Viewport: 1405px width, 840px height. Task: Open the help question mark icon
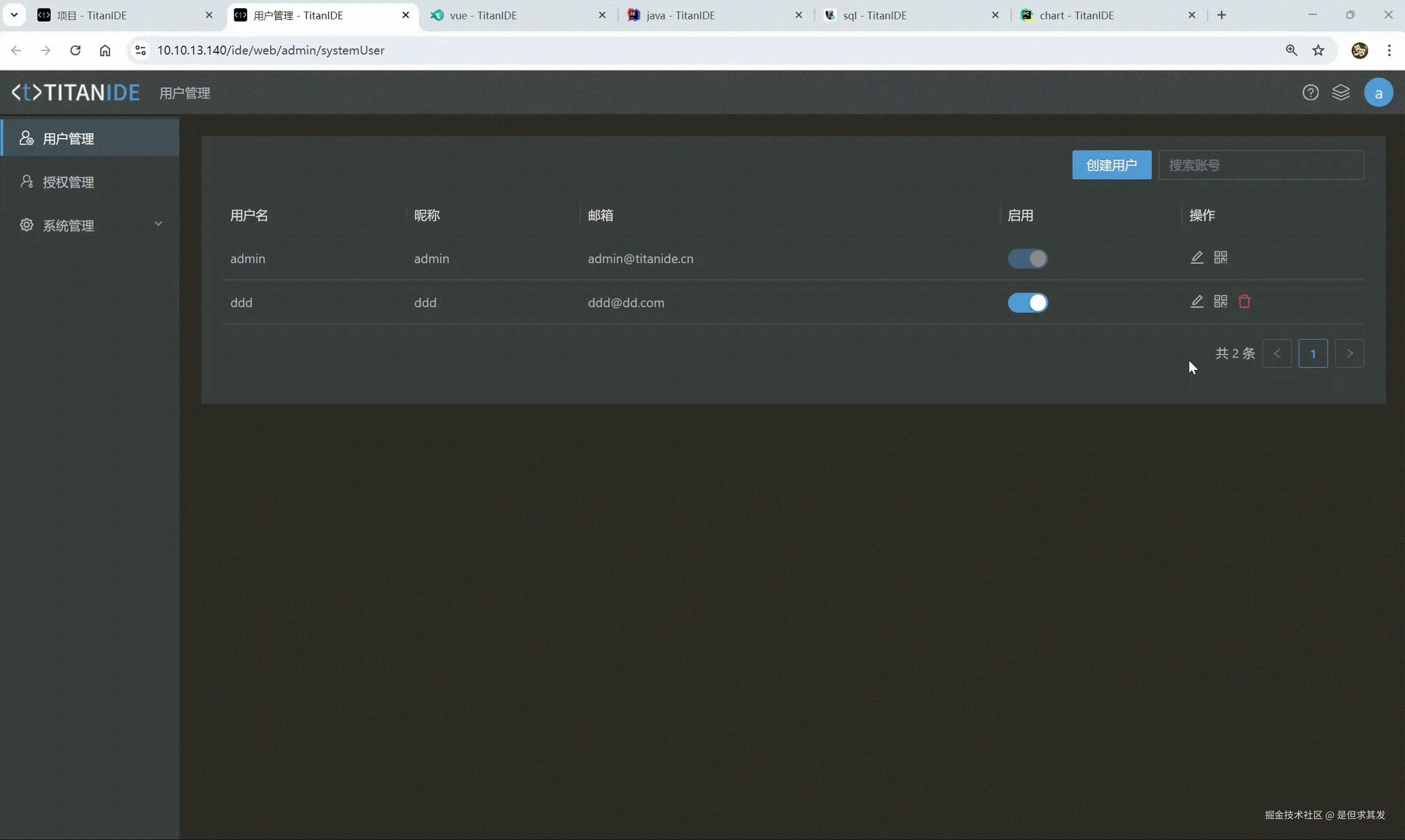(1310, 92)
